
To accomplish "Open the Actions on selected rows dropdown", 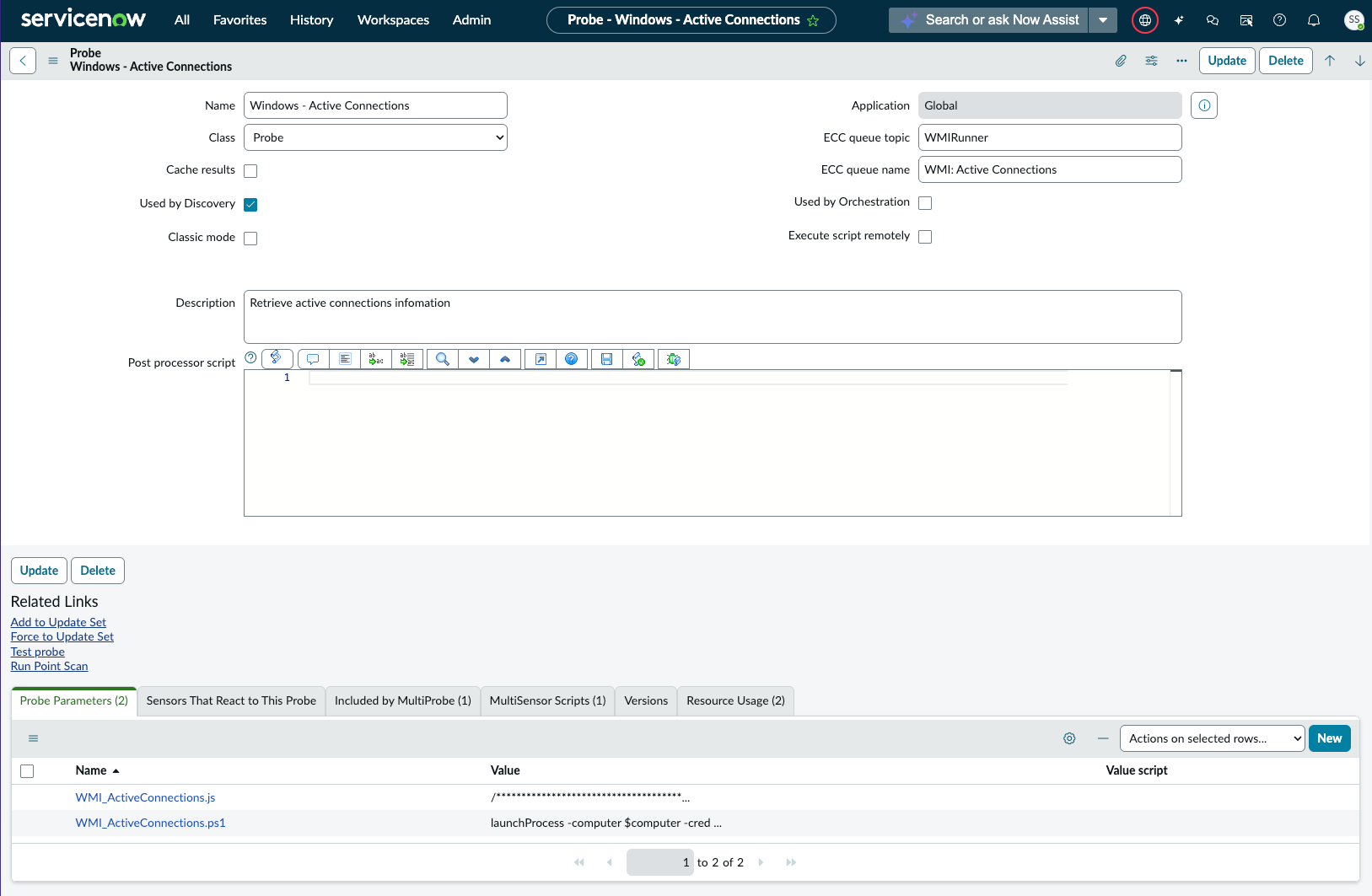I will click(x=1212, y=738).
